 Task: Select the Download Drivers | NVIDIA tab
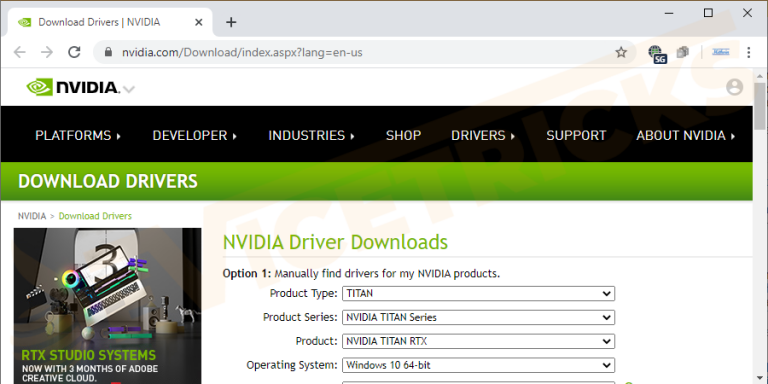point(110,22)
